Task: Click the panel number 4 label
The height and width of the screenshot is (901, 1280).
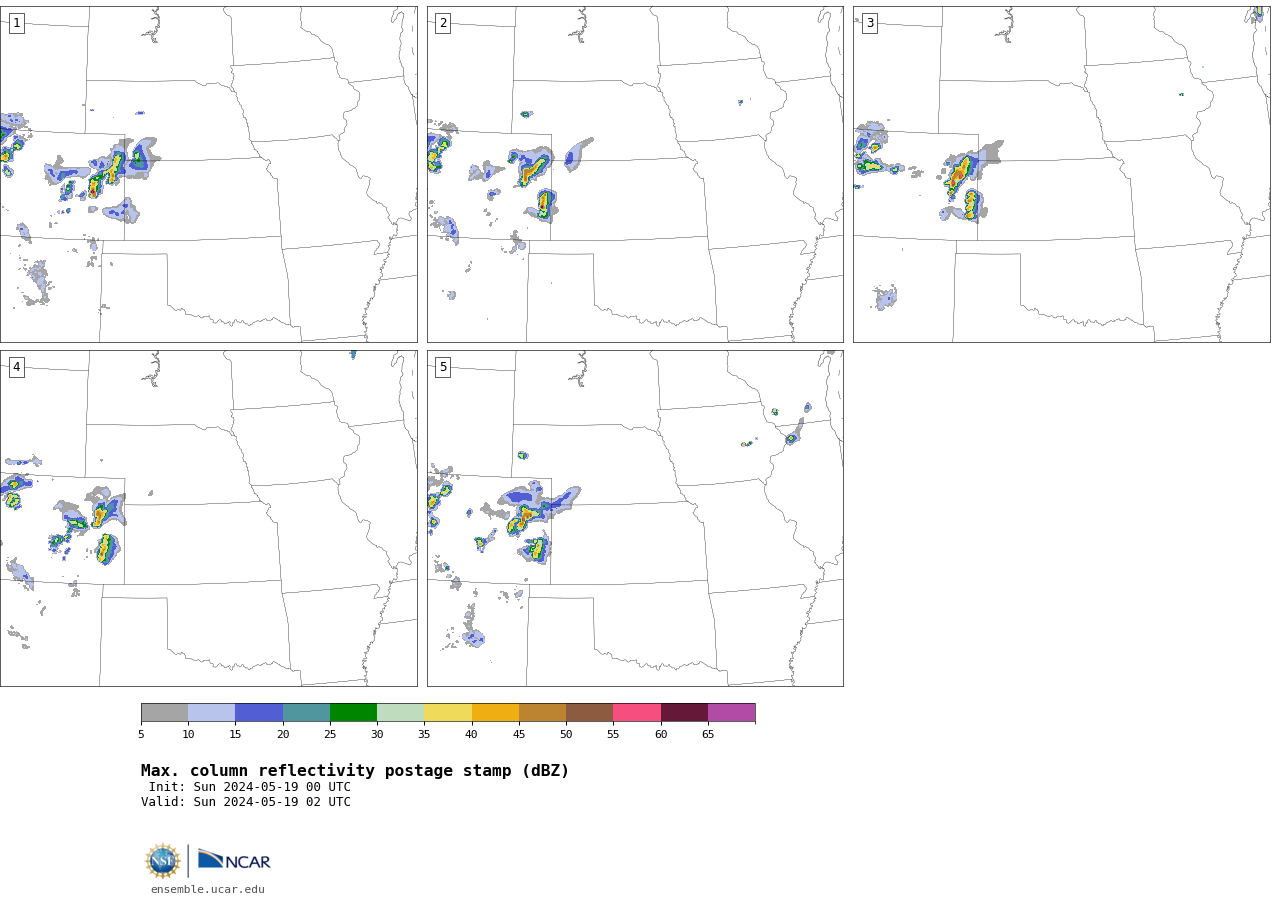Action: (x=16, y=367)
